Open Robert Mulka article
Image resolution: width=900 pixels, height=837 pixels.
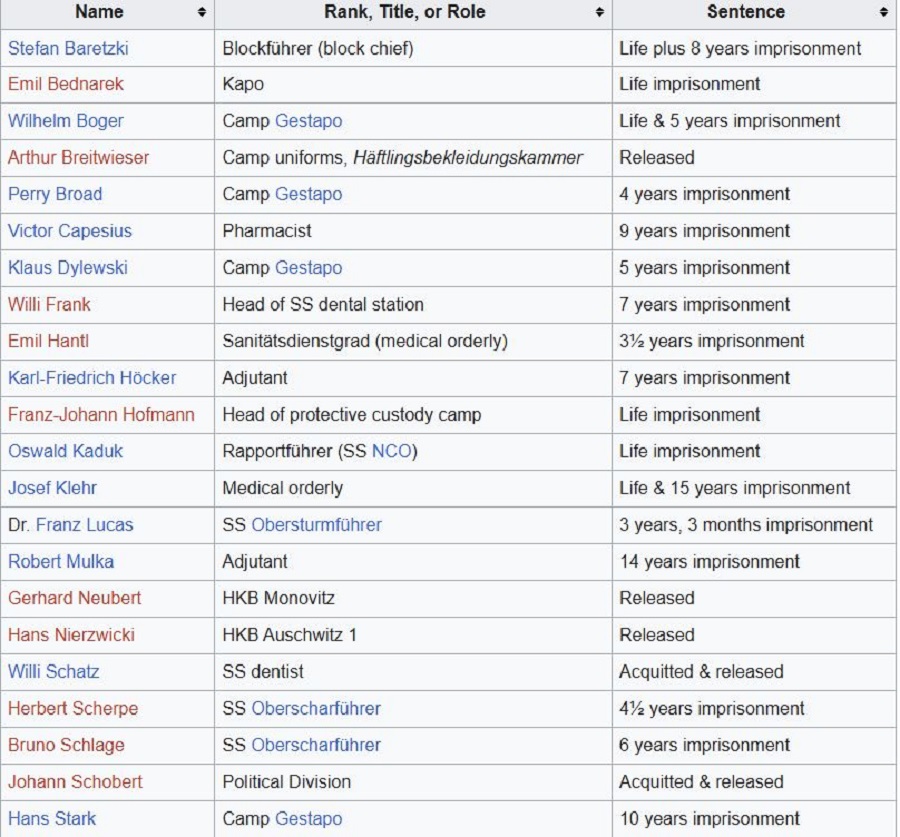tap(61, 561)
